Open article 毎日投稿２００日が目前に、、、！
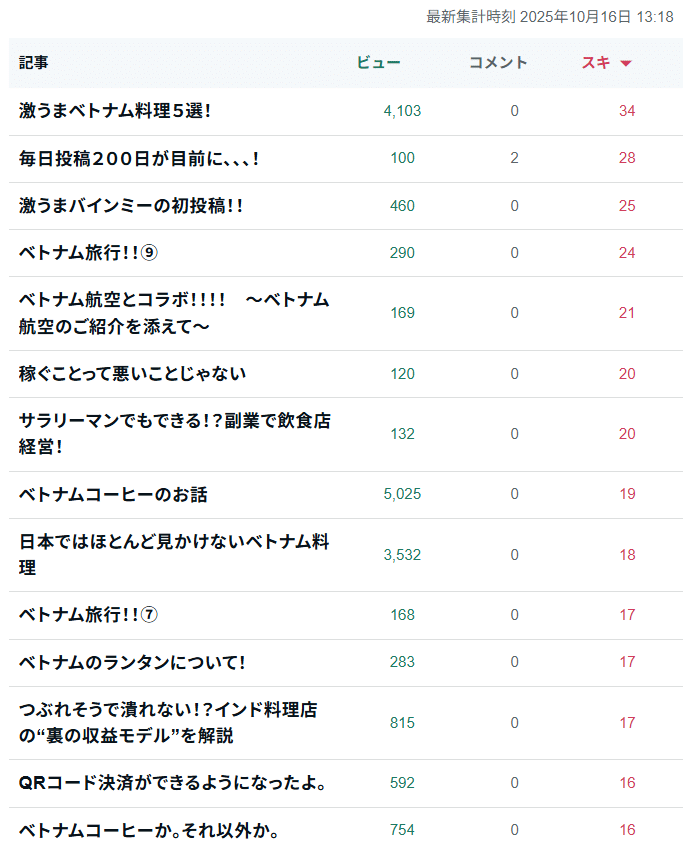683x852 pixels. click(139, 158)
